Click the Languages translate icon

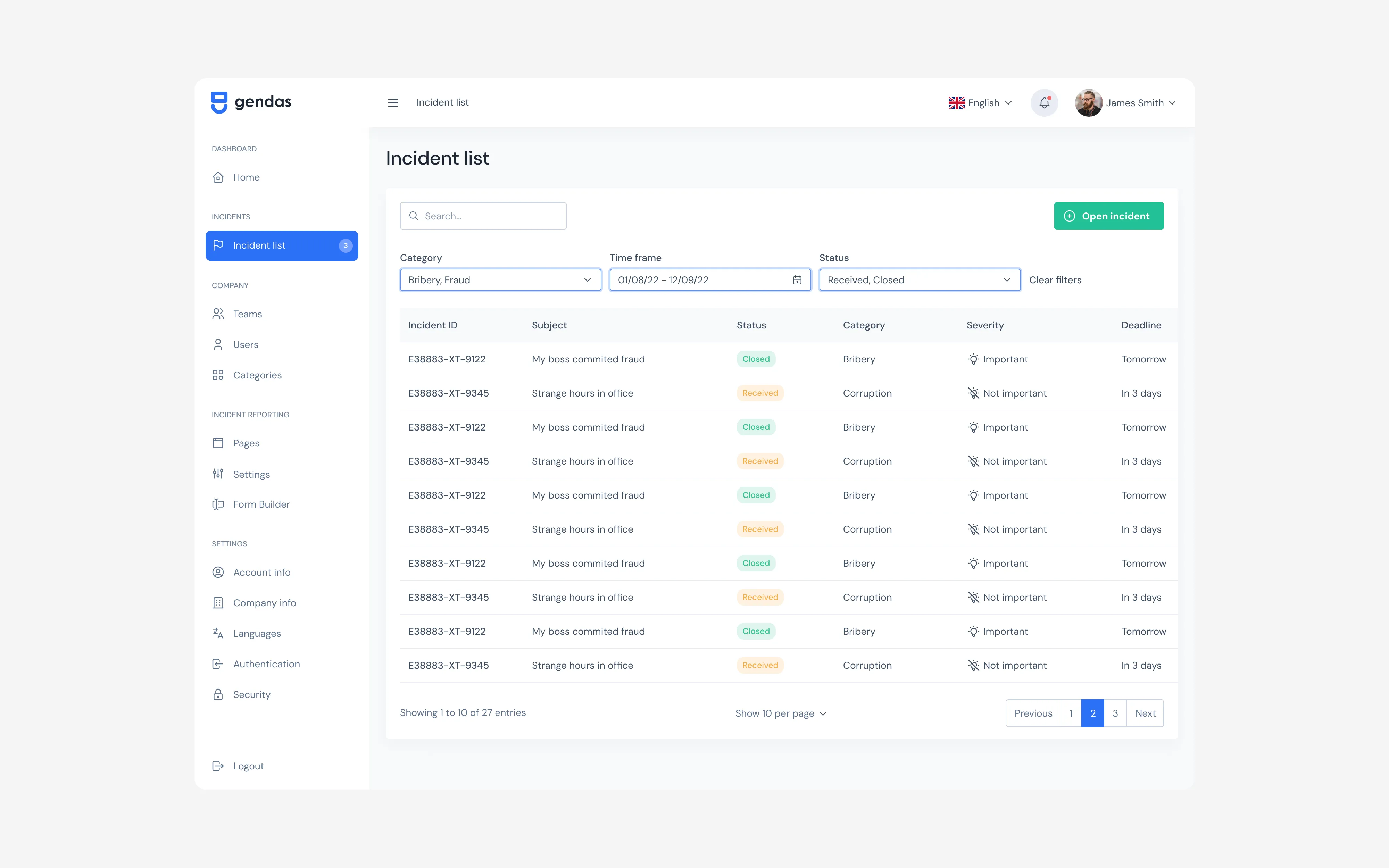pyautogui.click(x=218, y=633)
